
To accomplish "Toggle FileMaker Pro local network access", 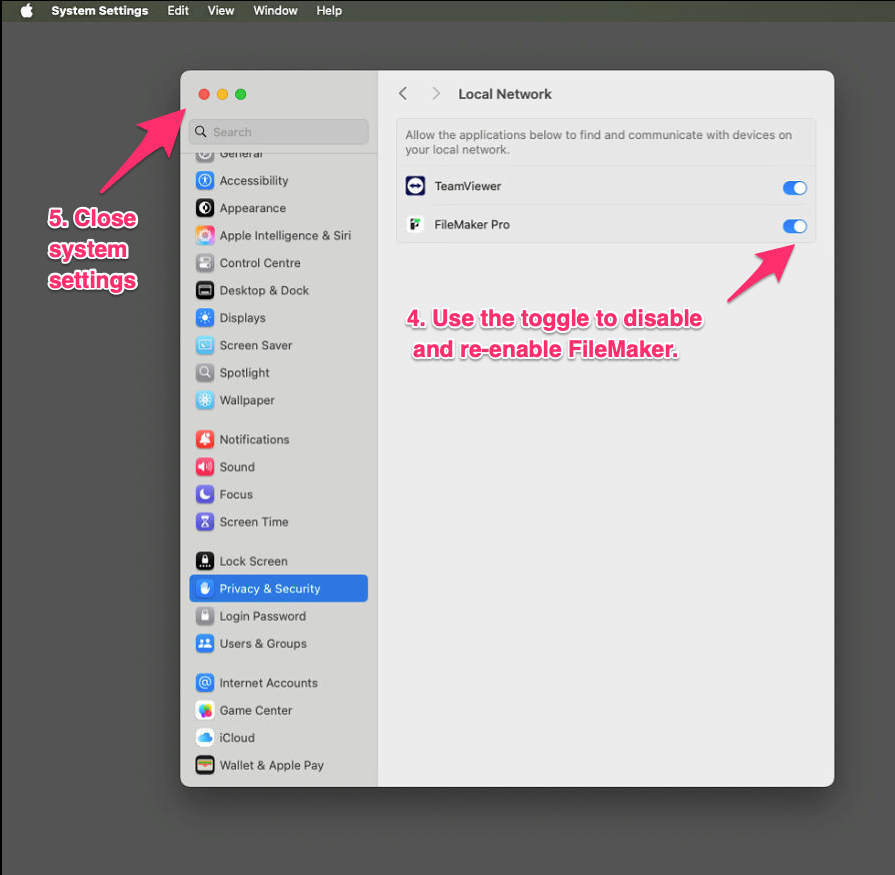I will 795,226.
